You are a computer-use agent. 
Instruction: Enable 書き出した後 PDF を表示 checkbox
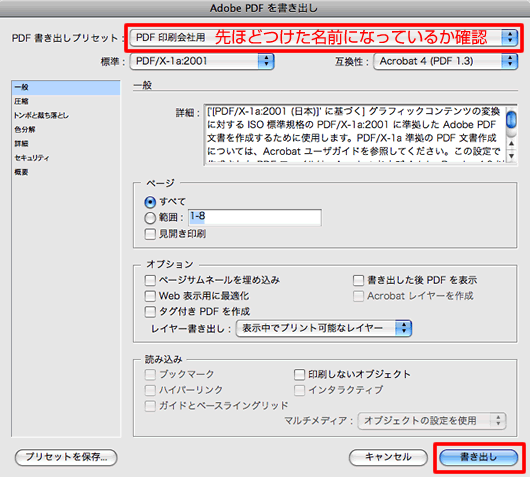(358, 280)
